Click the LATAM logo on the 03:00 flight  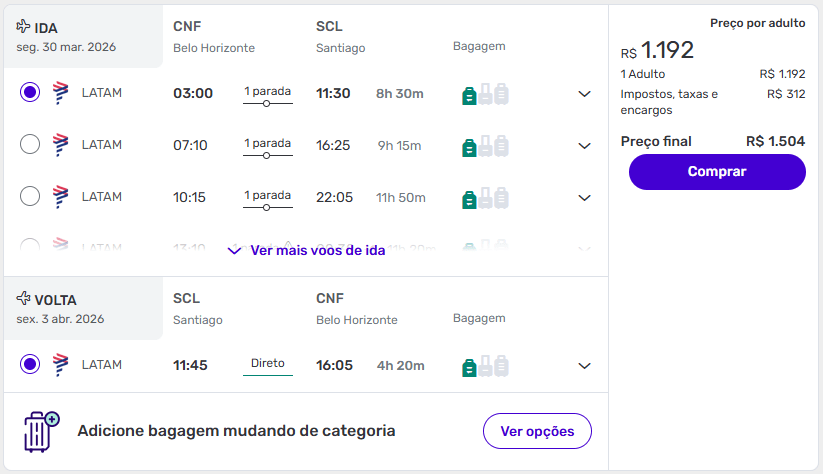tap(60, 93)
